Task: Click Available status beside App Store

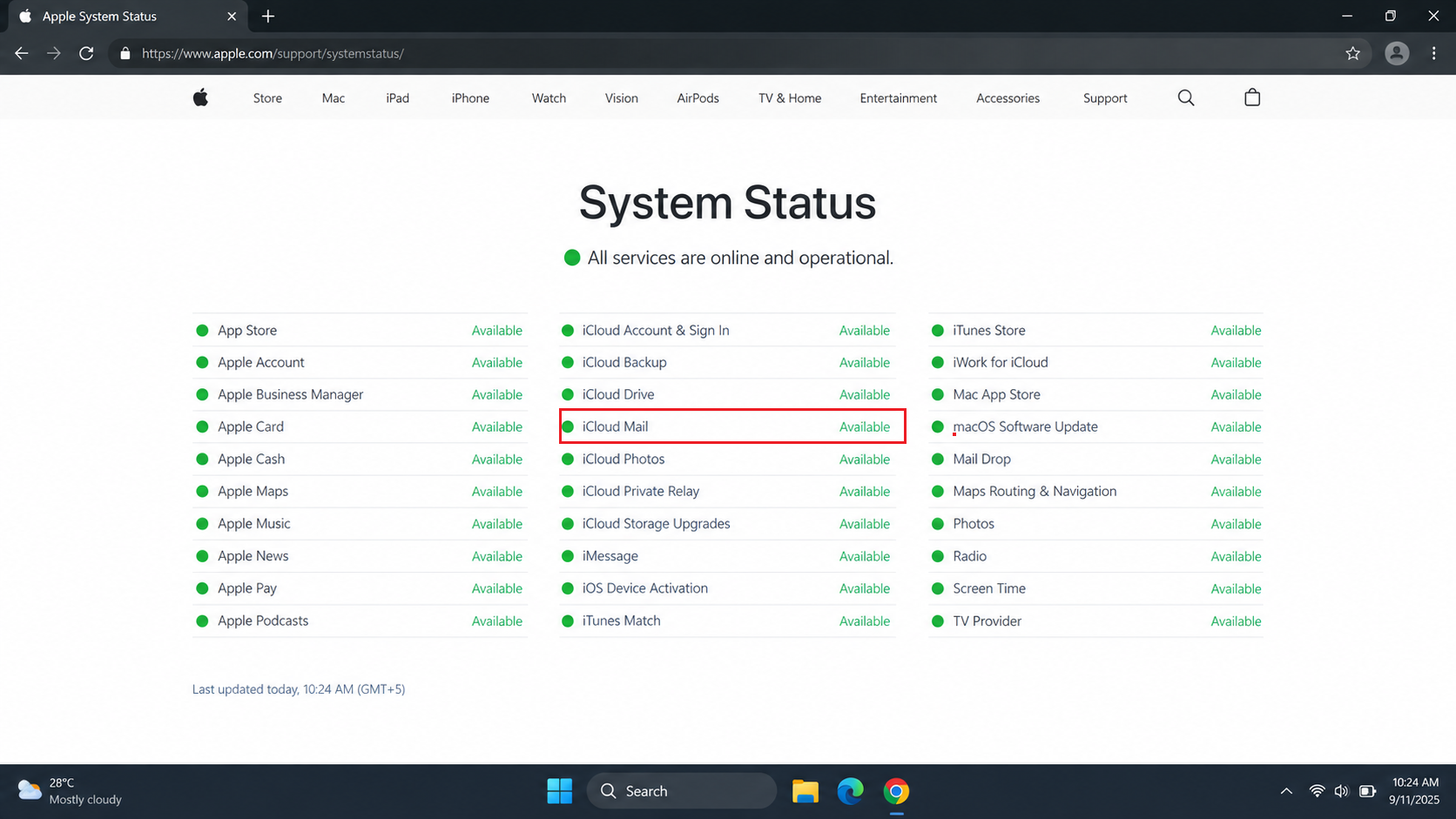Action: (x=497, y=331)
